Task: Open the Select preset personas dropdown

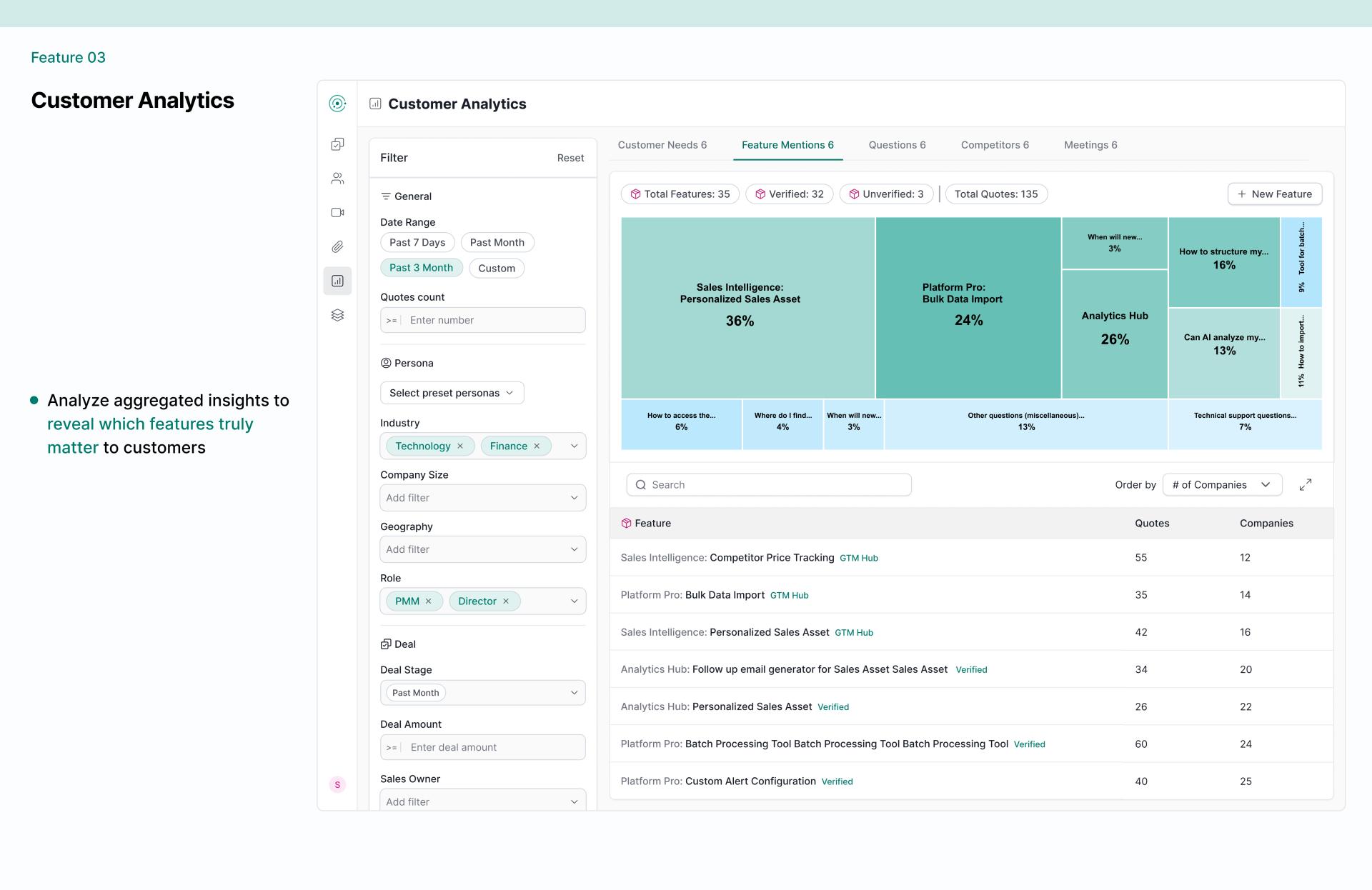Action: coord(452,393)
